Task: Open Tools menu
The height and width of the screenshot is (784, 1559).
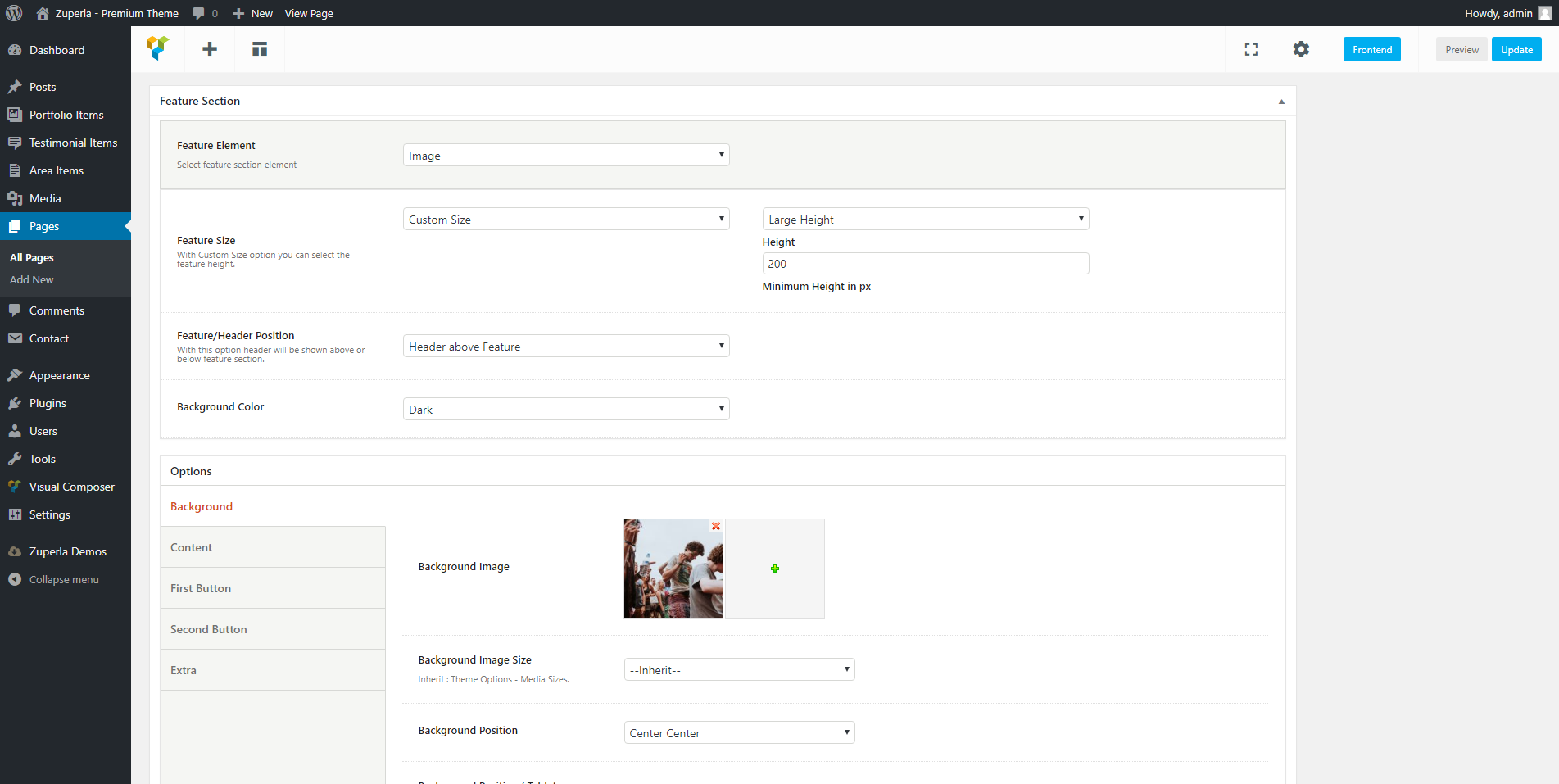Action: tap(66, 459)
